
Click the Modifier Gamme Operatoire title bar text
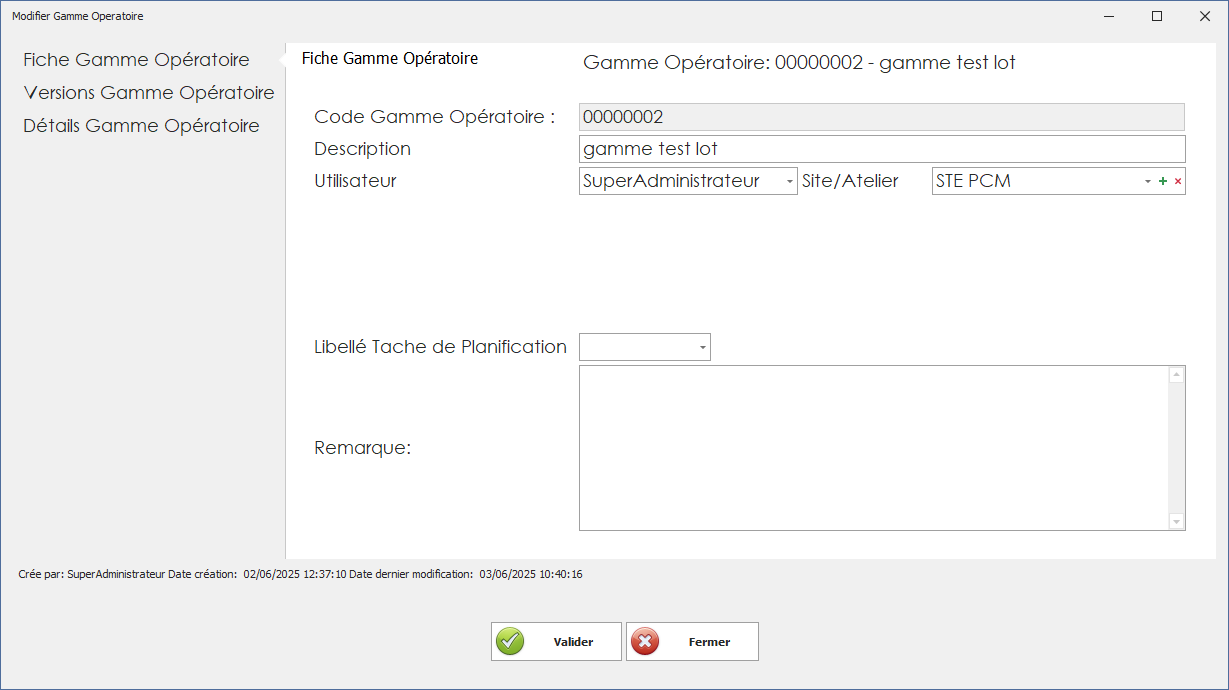[x=77, y=16]
